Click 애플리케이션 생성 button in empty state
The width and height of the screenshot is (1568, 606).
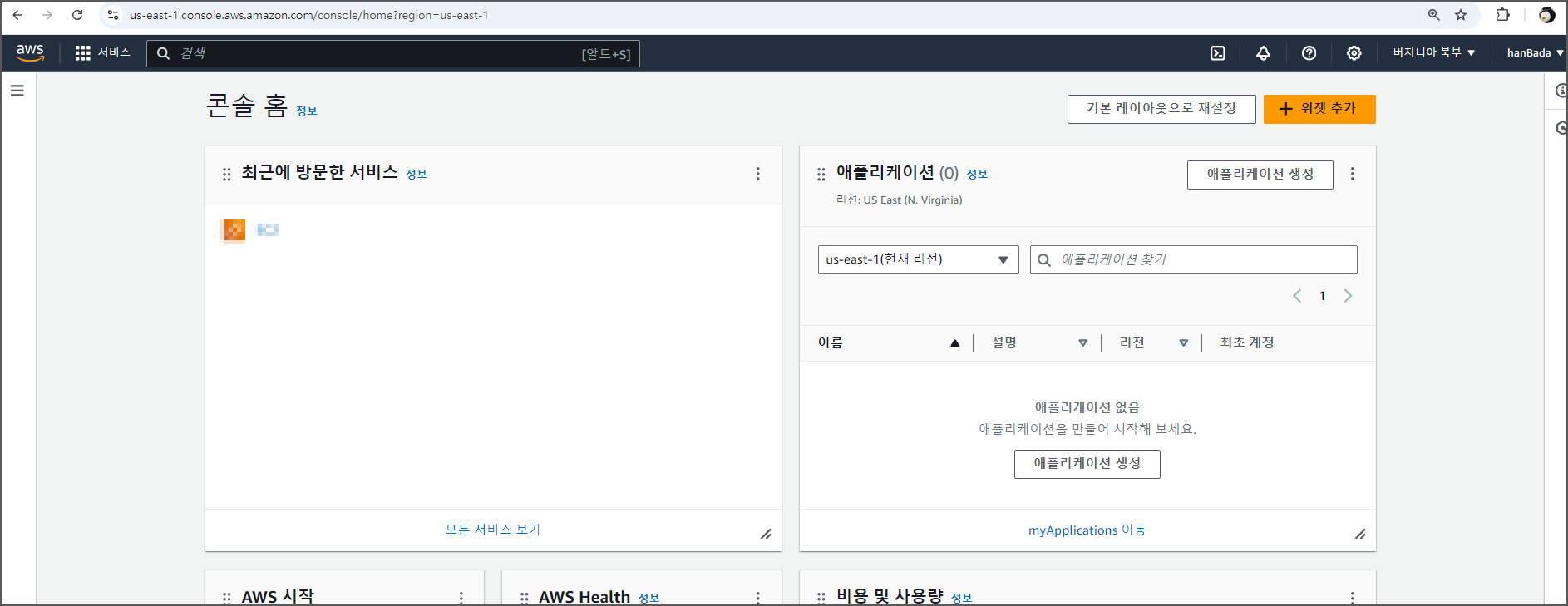point(1087,464)
